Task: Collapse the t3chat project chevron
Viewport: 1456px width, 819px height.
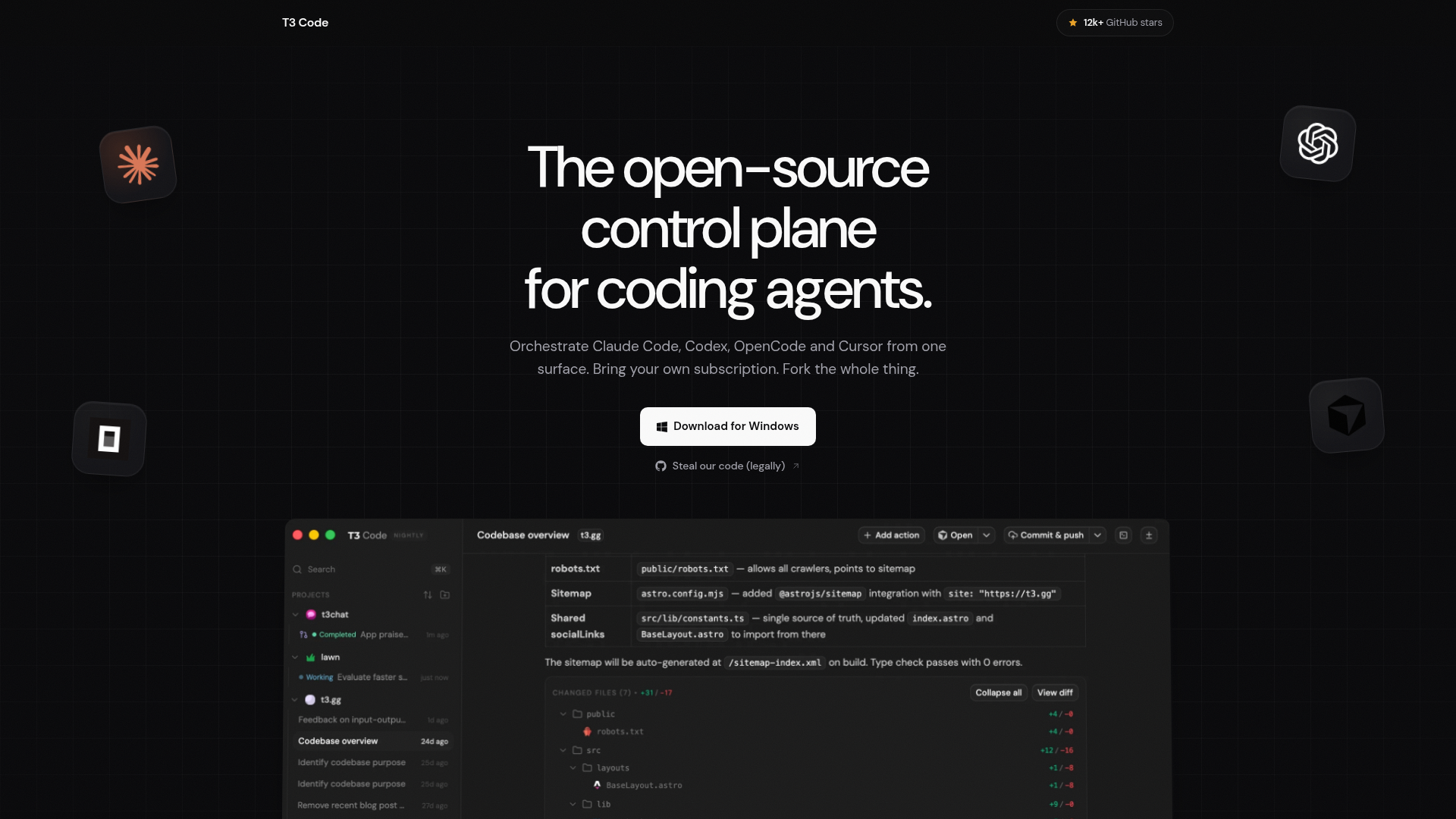Action: click(x=295, y=615)
